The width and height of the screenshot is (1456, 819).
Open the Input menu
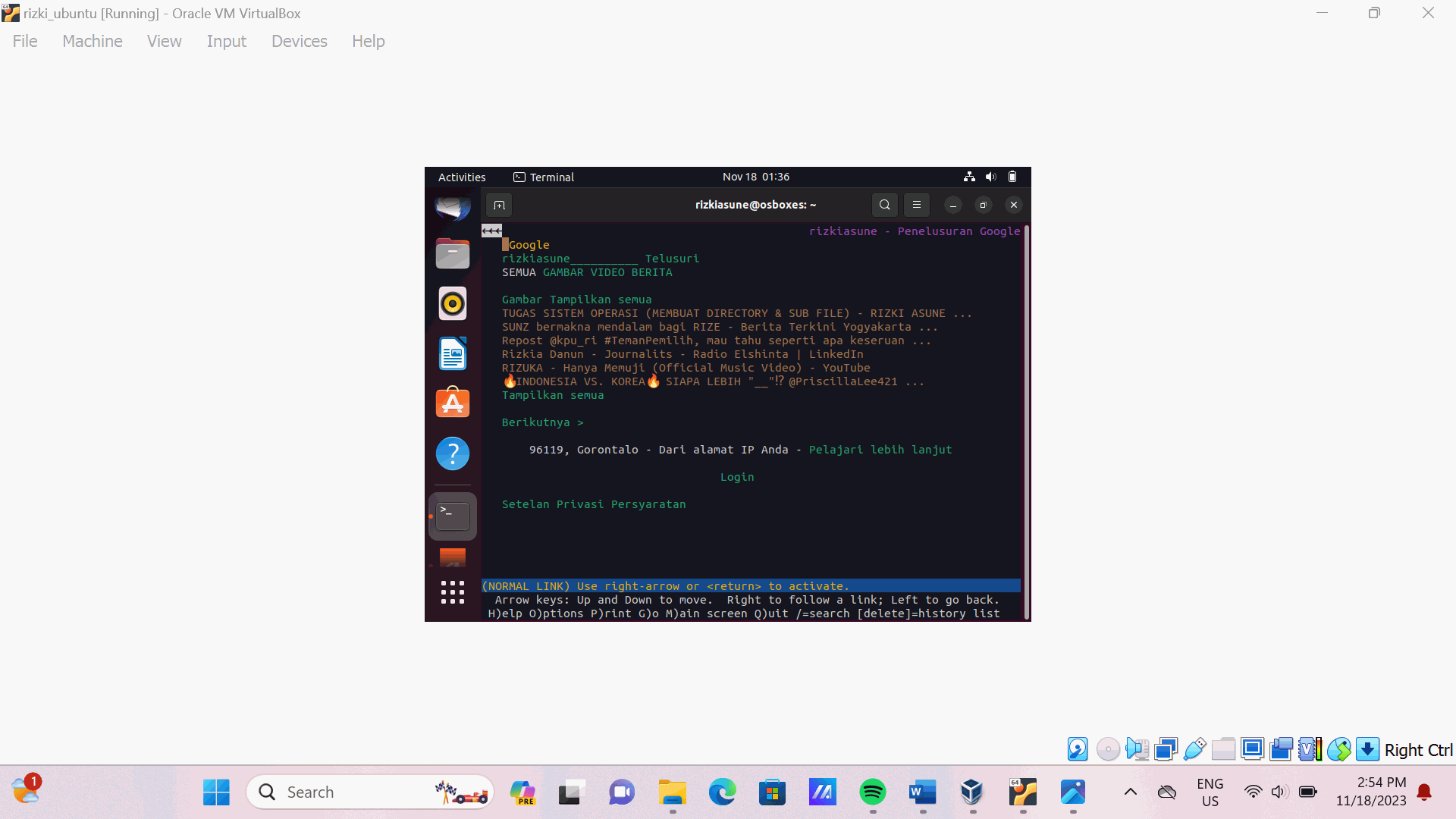point(226,41)
